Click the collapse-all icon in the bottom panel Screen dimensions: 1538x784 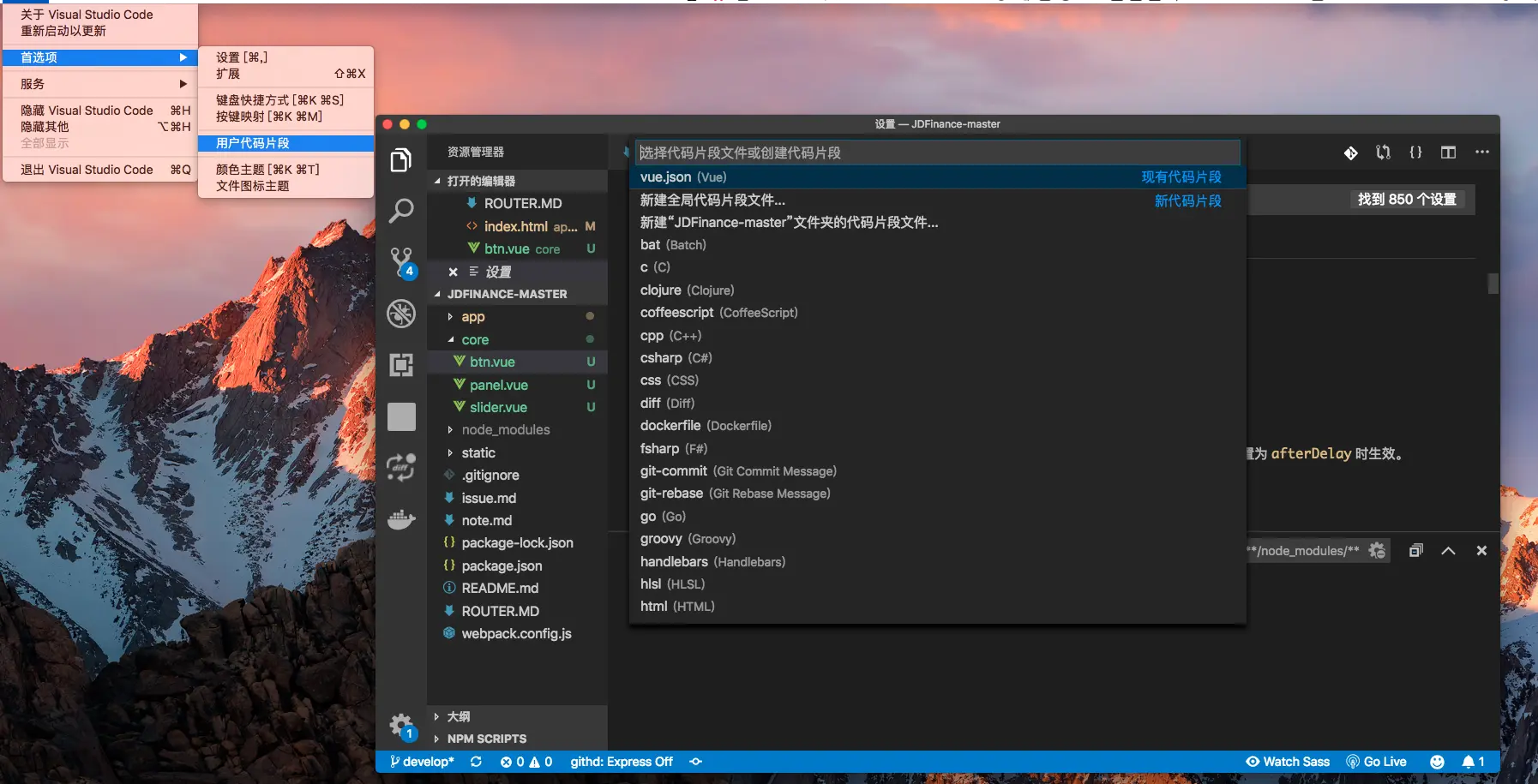[1415, 551]
